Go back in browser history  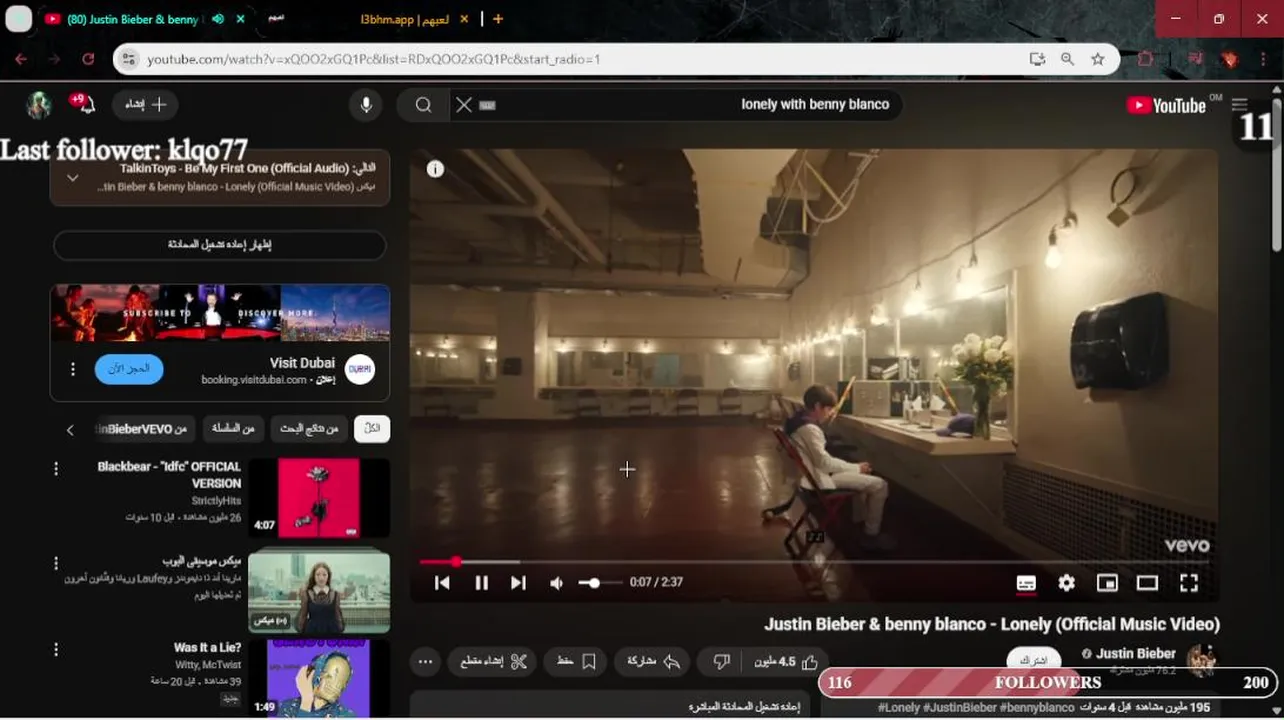coord(21,59)
